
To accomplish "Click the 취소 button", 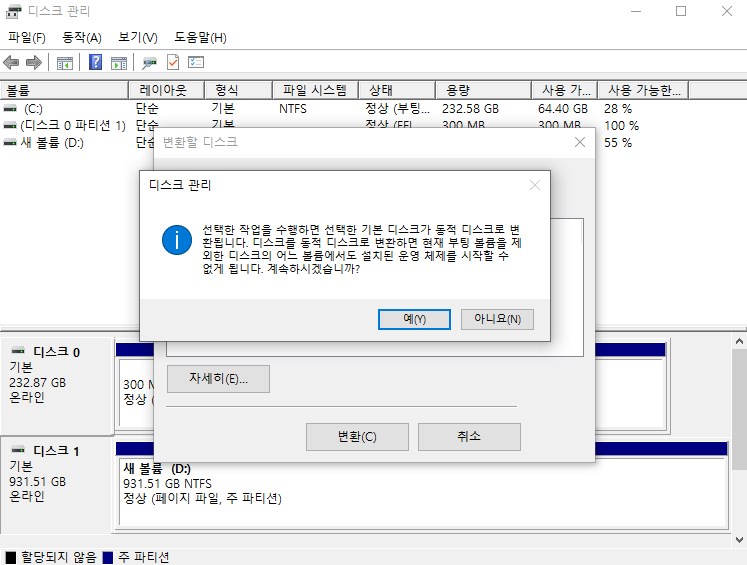I will click(469, 436).
